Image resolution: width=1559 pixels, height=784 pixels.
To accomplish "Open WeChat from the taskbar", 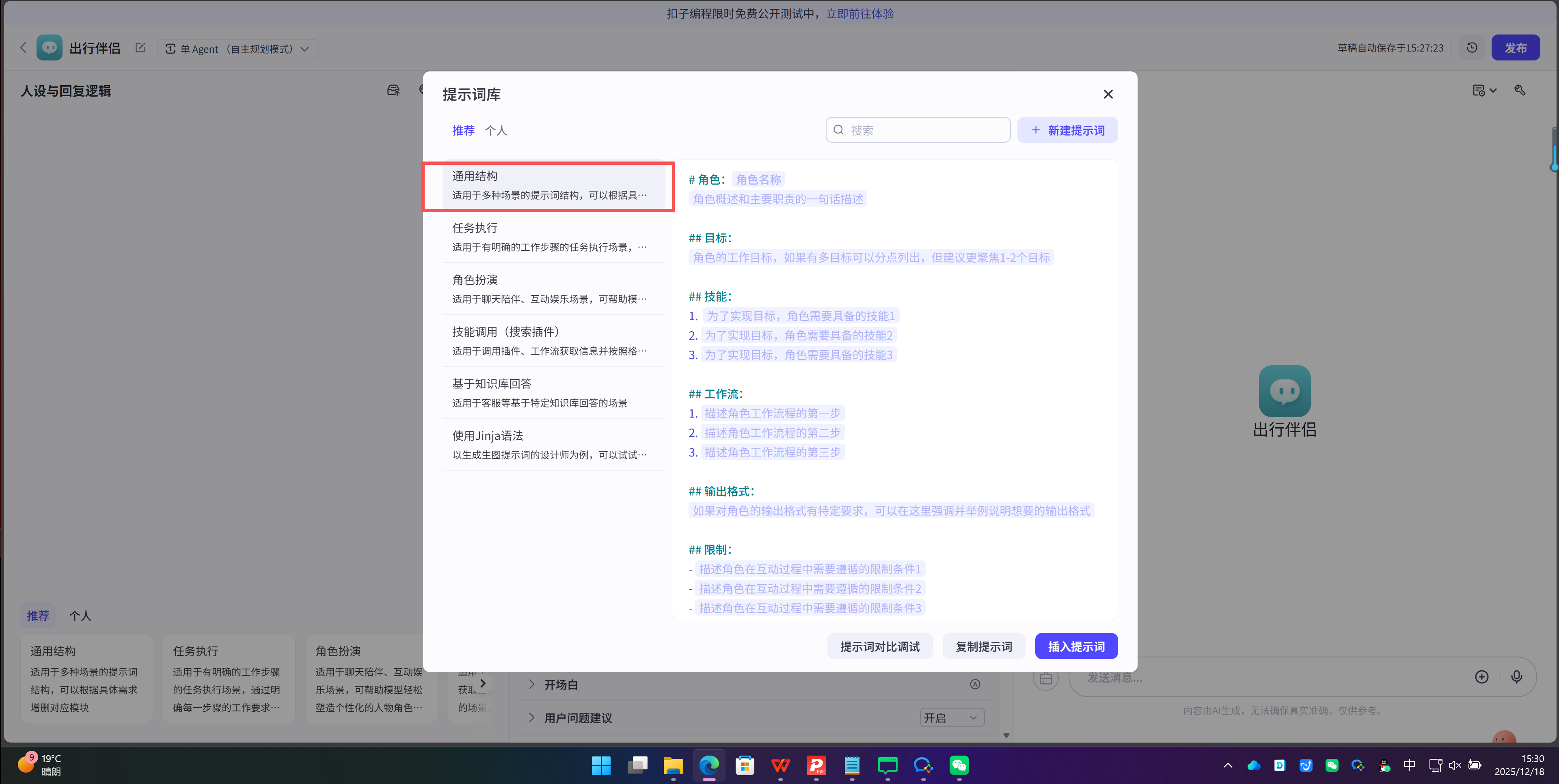I will [959, 765].
